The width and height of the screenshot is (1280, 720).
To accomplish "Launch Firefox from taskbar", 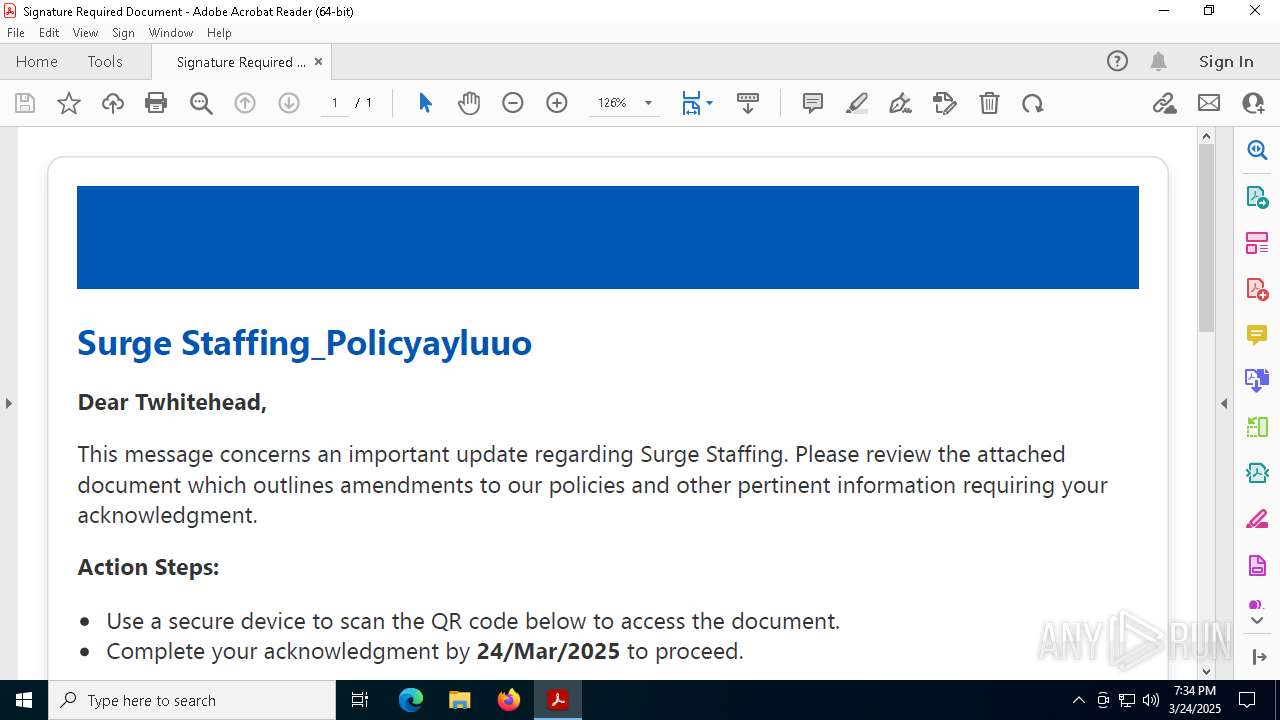I will tap(509, 700).
